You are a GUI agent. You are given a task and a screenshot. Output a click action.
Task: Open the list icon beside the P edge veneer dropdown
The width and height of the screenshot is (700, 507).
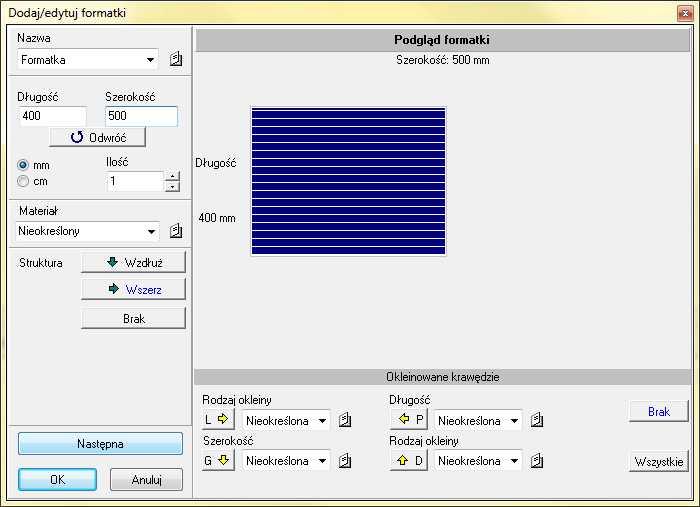coord(537,420)
